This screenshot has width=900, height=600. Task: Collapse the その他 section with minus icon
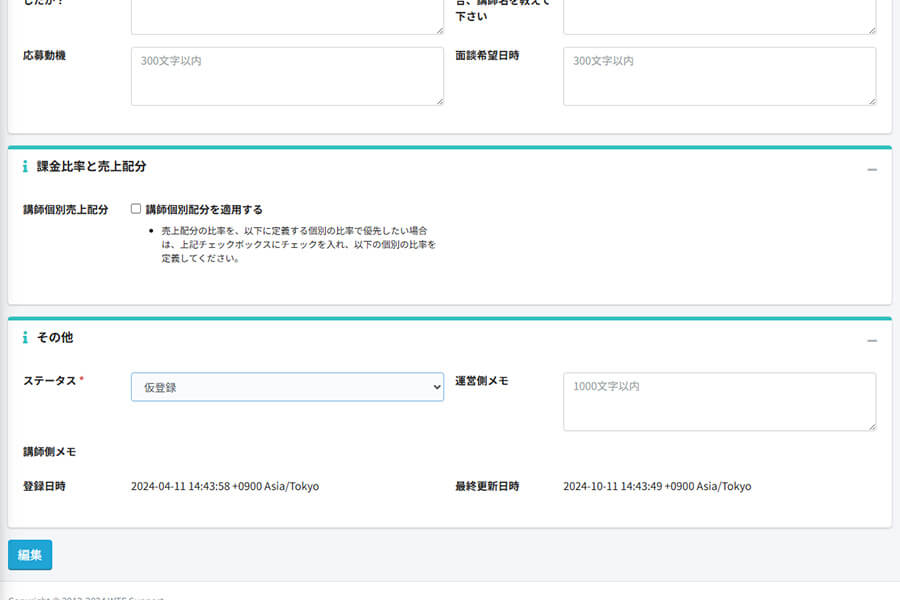tap(872, 341)
